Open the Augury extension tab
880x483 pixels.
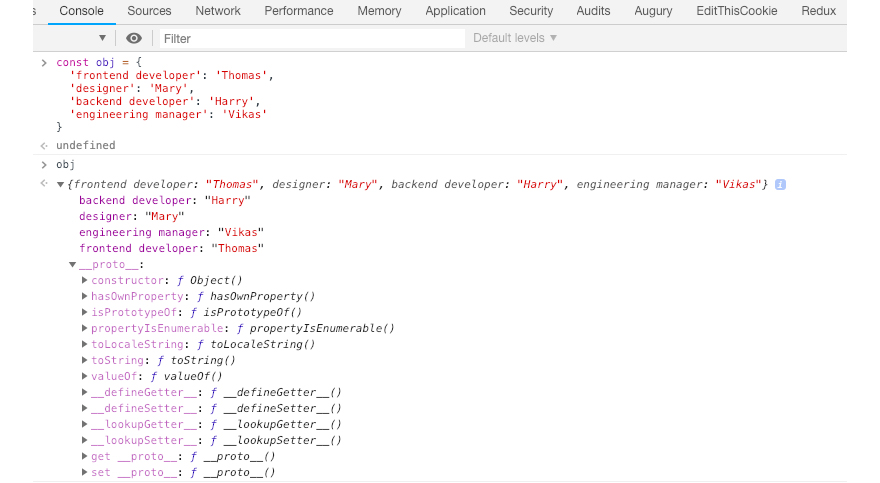[653, 11]
